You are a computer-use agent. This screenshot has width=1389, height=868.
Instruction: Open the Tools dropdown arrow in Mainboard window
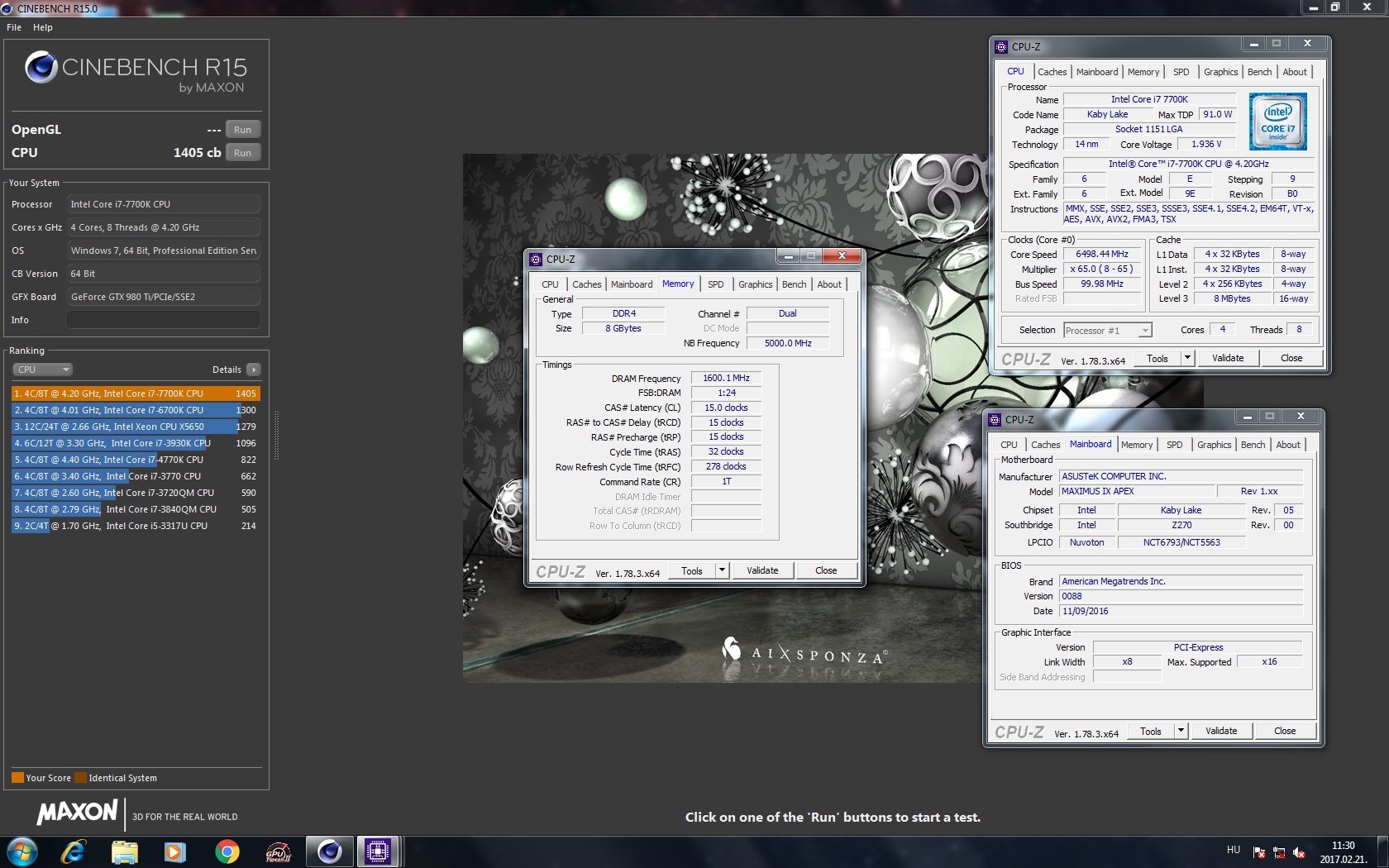click(1181, 731)
